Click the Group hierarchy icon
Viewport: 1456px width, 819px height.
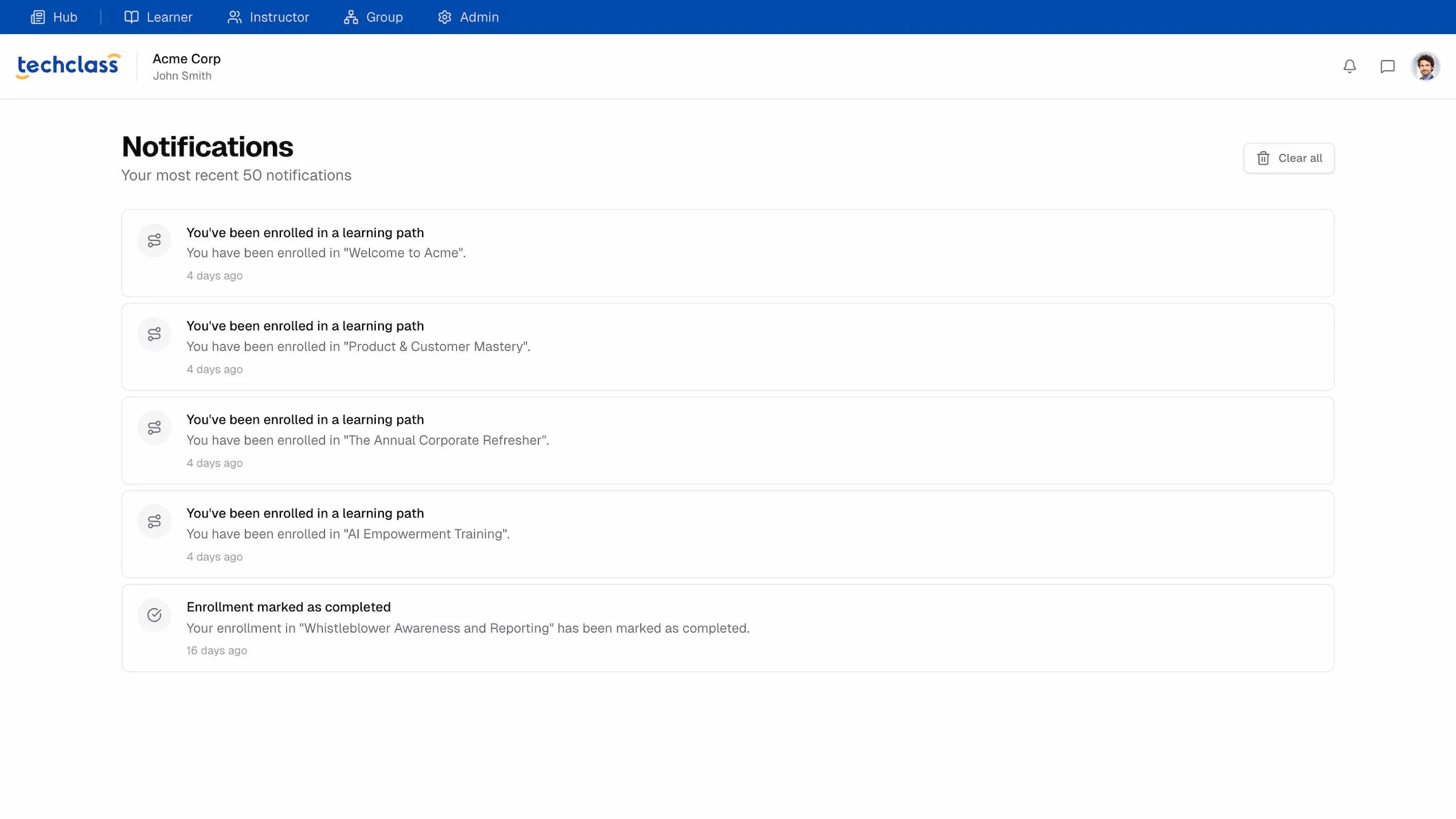coord(350,16)
